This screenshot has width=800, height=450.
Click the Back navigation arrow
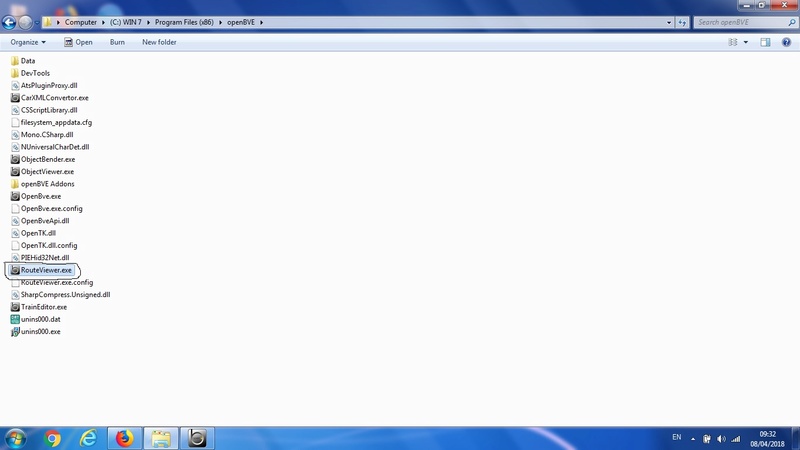9,22
